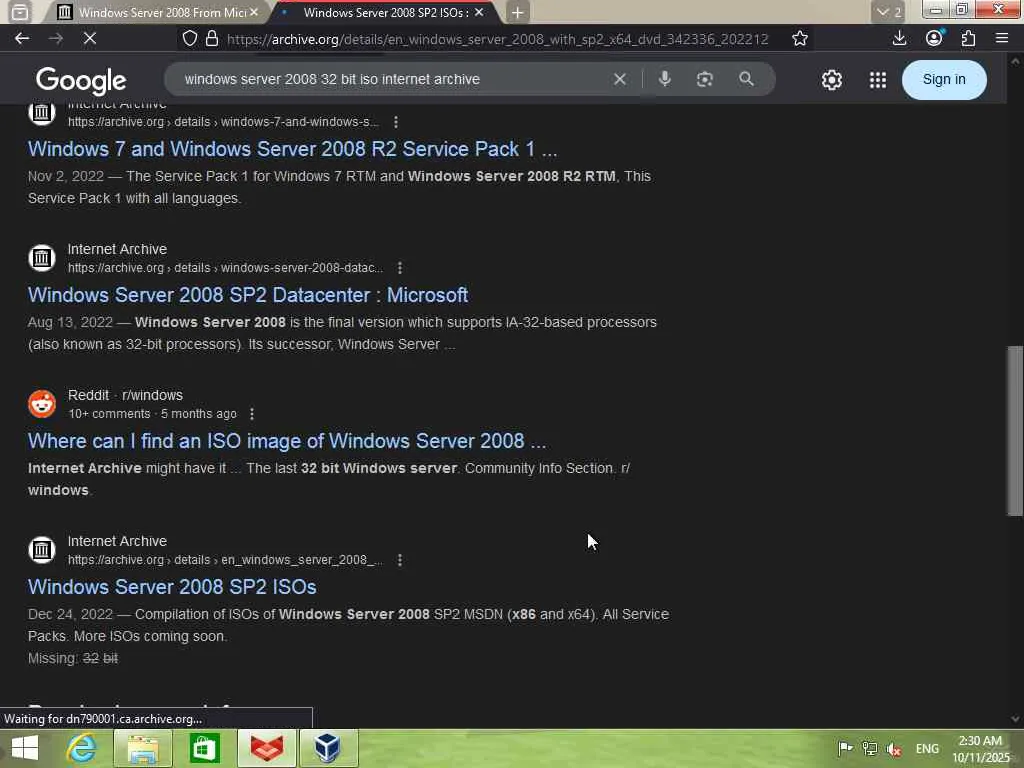Open the Firefox account icon
The width and height of the screenshot is (1024, 768).
(x=934, y=39)
